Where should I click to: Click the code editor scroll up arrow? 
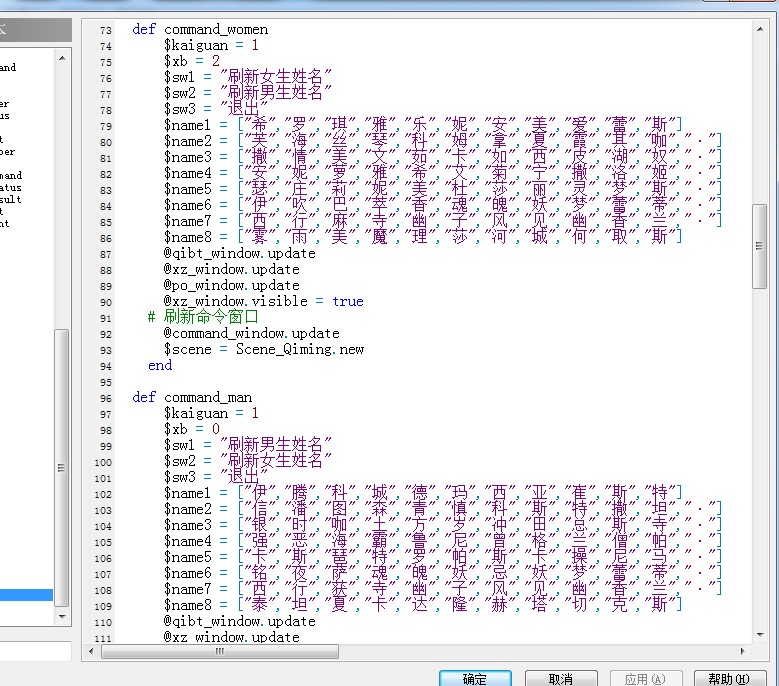(760, 29)
